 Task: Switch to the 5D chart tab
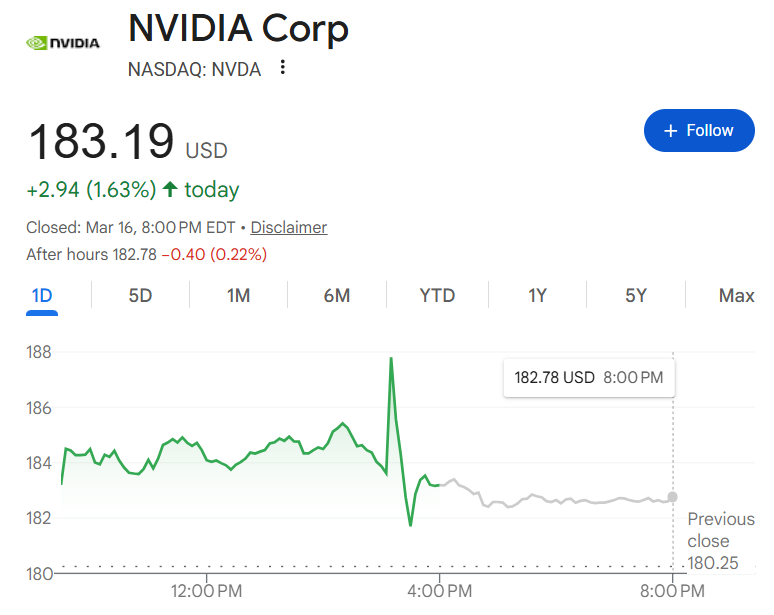coord(140,295)
